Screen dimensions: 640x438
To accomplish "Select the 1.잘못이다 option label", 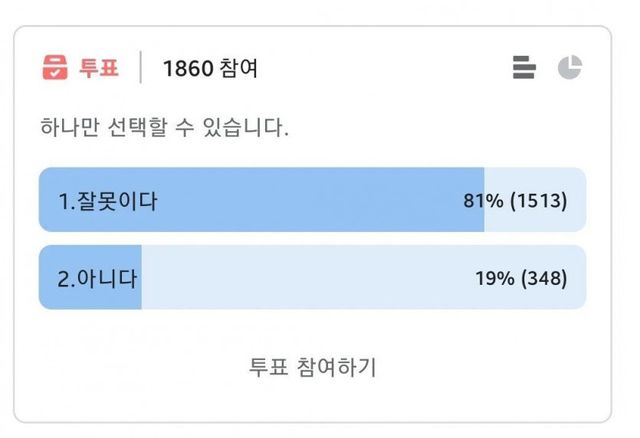I will pos(108,201).
